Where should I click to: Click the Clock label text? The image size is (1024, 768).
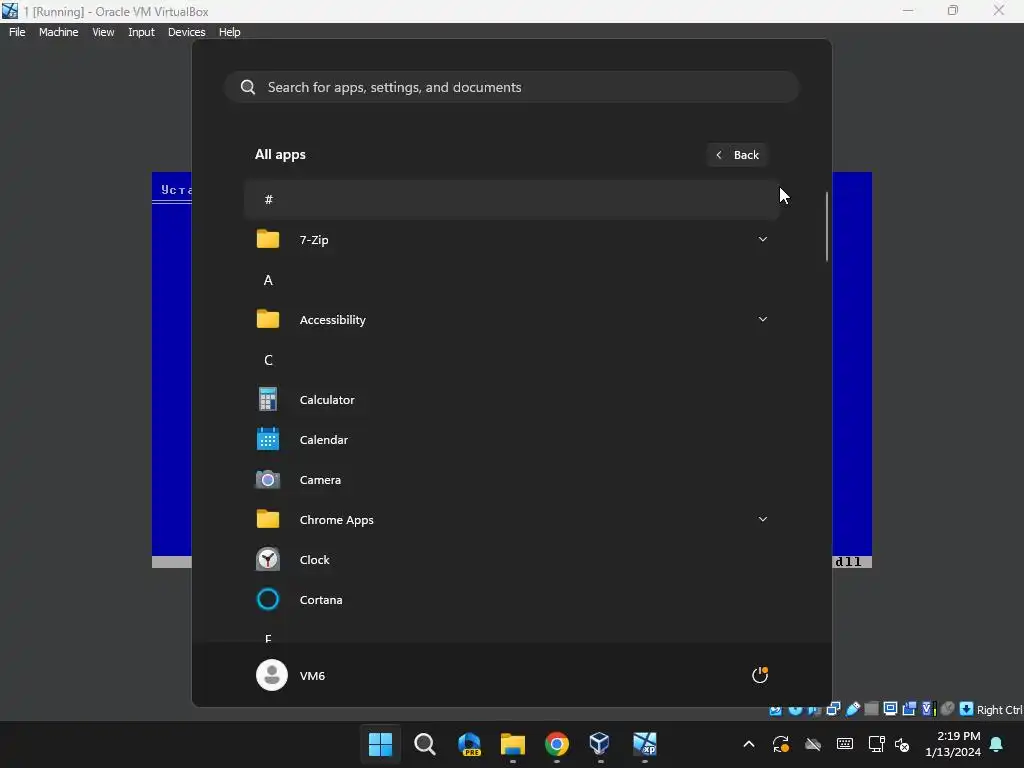(315, 560)
